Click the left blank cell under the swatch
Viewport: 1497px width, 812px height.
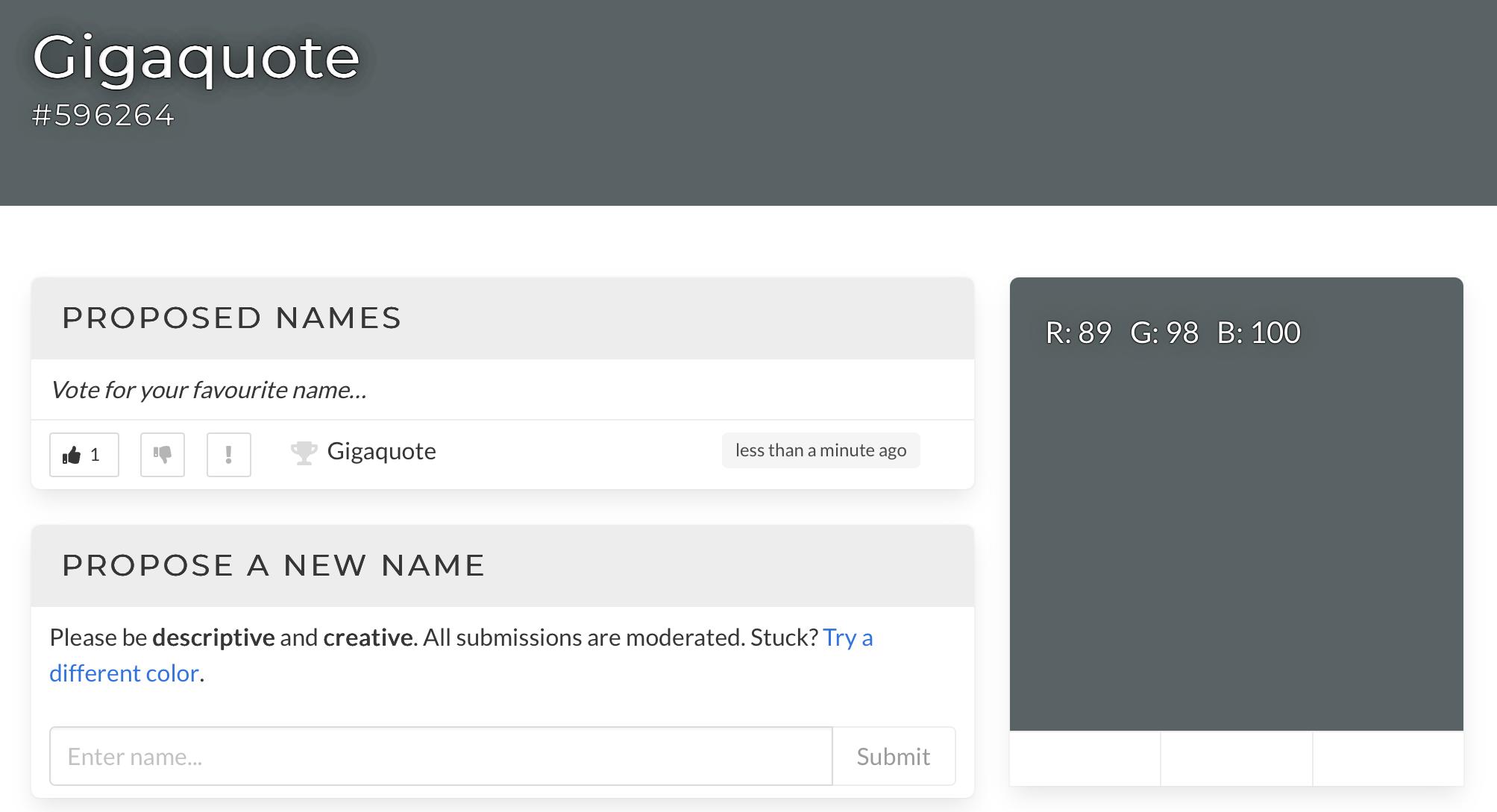pos(1085,758)
